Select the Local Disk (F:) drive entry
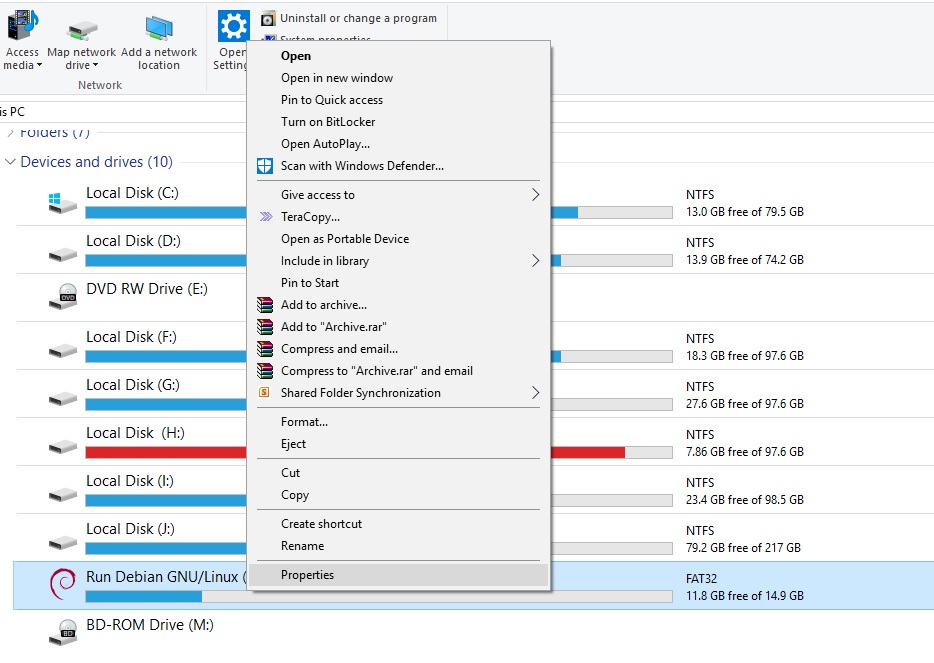The height and width of the screenshot is (663, 934). click(x=131, y=338)
